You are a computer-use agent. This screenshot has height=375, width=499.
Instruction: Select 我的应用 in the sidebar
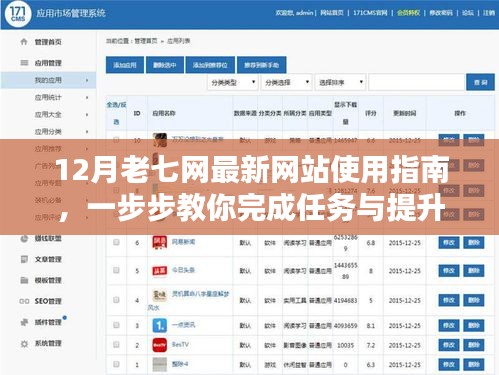(48, 80)
